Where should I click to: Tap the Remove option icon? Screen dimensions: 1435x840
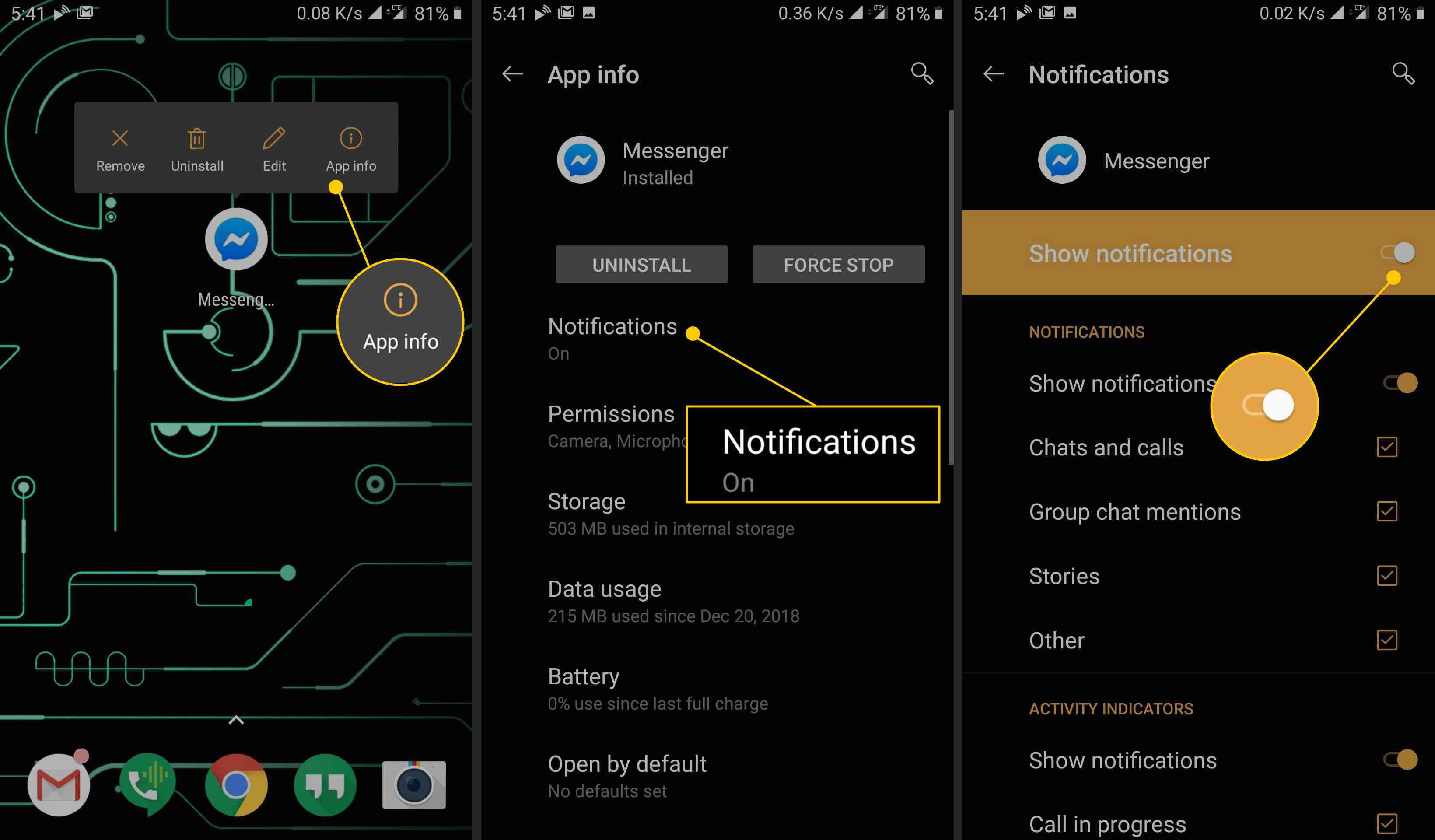119,137
